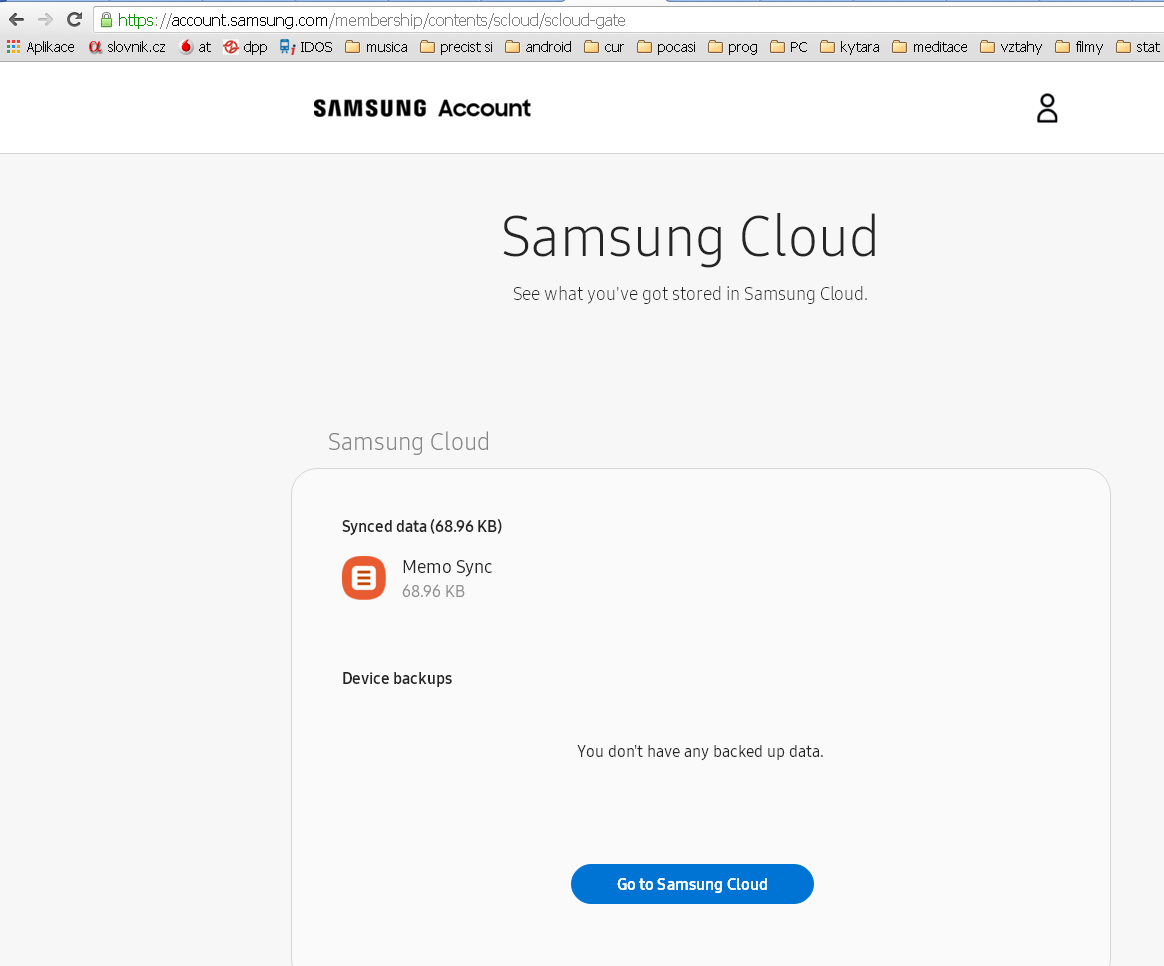Open the vztahy bookmark folder

click(x=1011, y=47)
